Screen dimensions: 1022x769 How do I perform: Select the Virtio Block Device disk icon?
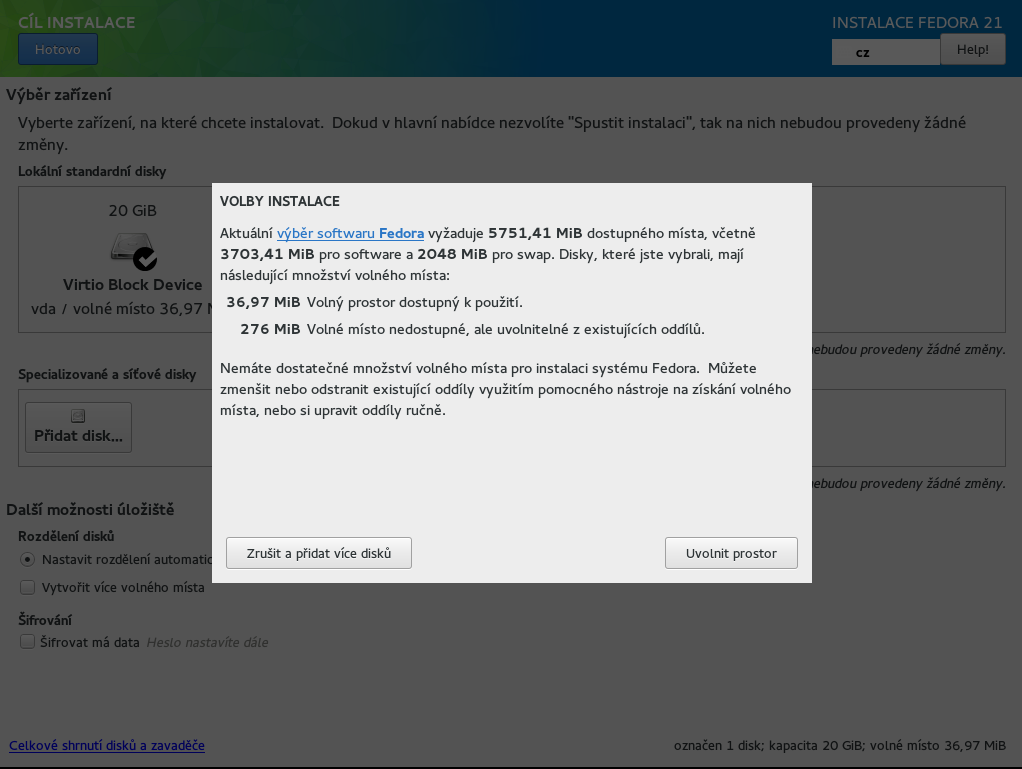click(130, 250)
